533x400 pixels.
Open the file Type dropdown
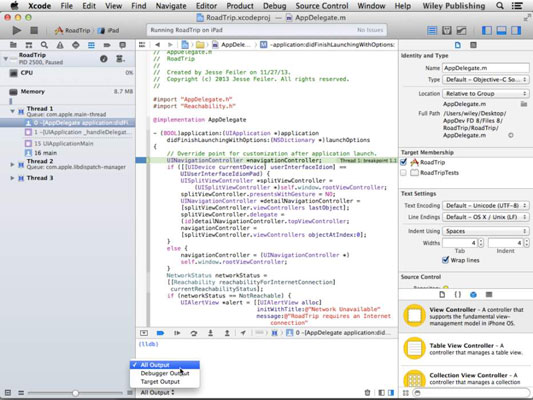485,80
